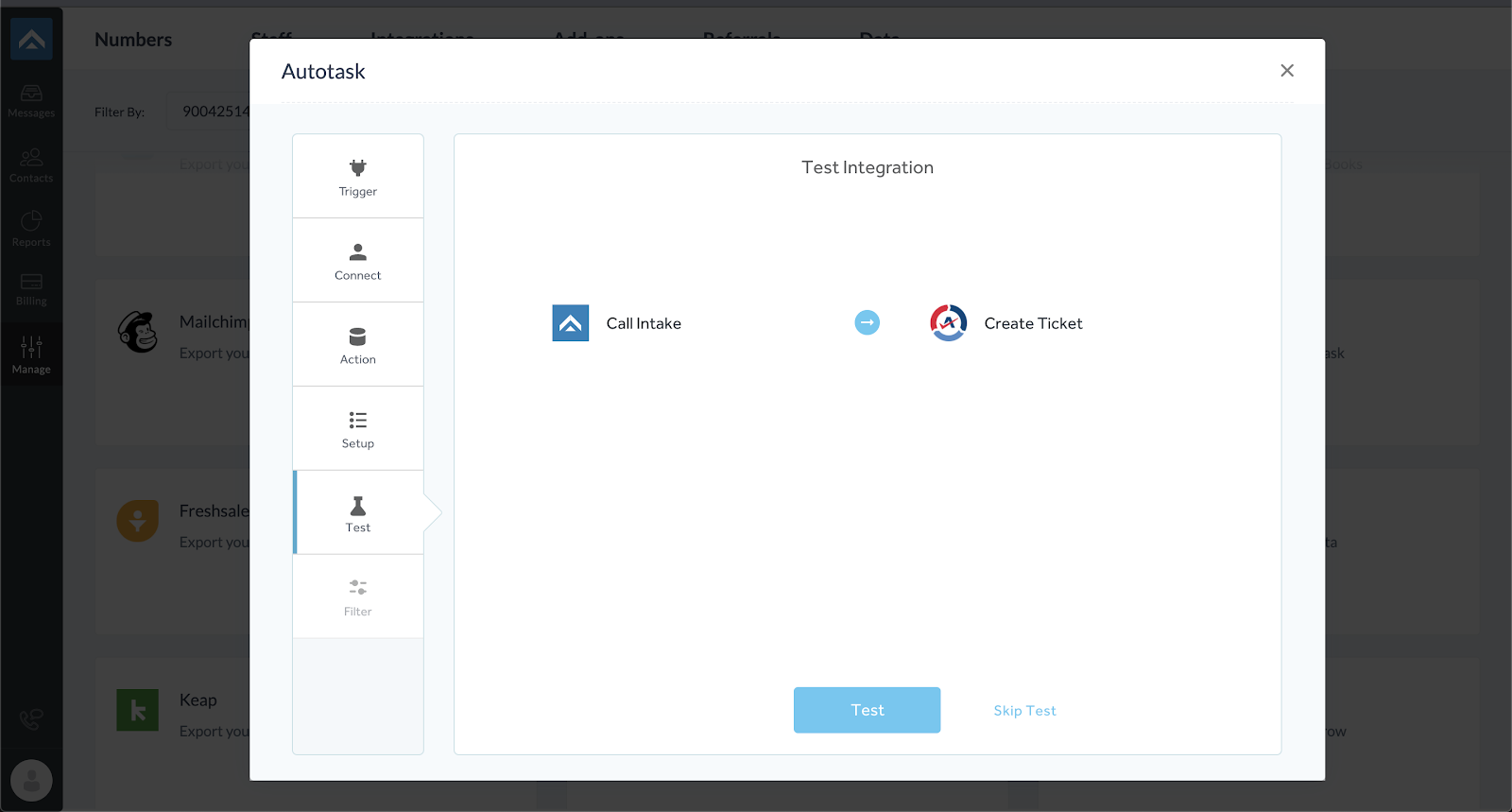
Task: Click the Create Ticket label
Action: pos(1033,323)
